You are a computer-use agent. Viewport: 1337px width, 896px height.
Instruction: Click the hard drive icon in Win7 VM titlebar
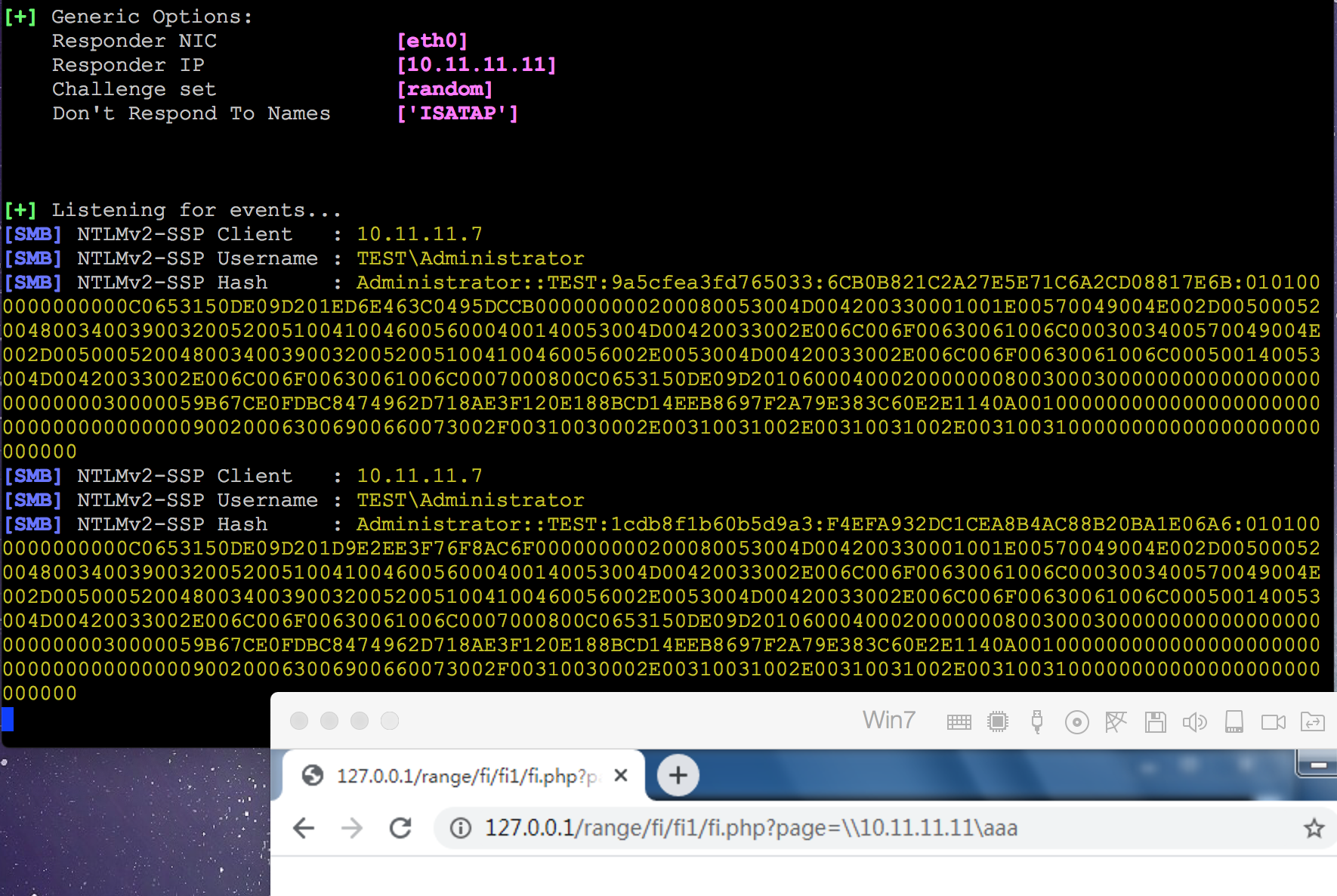coord(1234,722)
